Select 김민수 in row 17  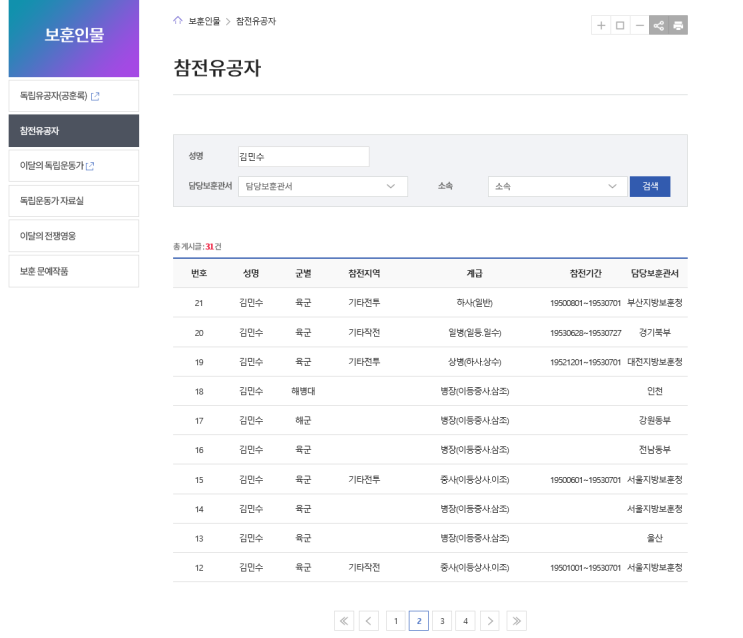click(251, 420)
